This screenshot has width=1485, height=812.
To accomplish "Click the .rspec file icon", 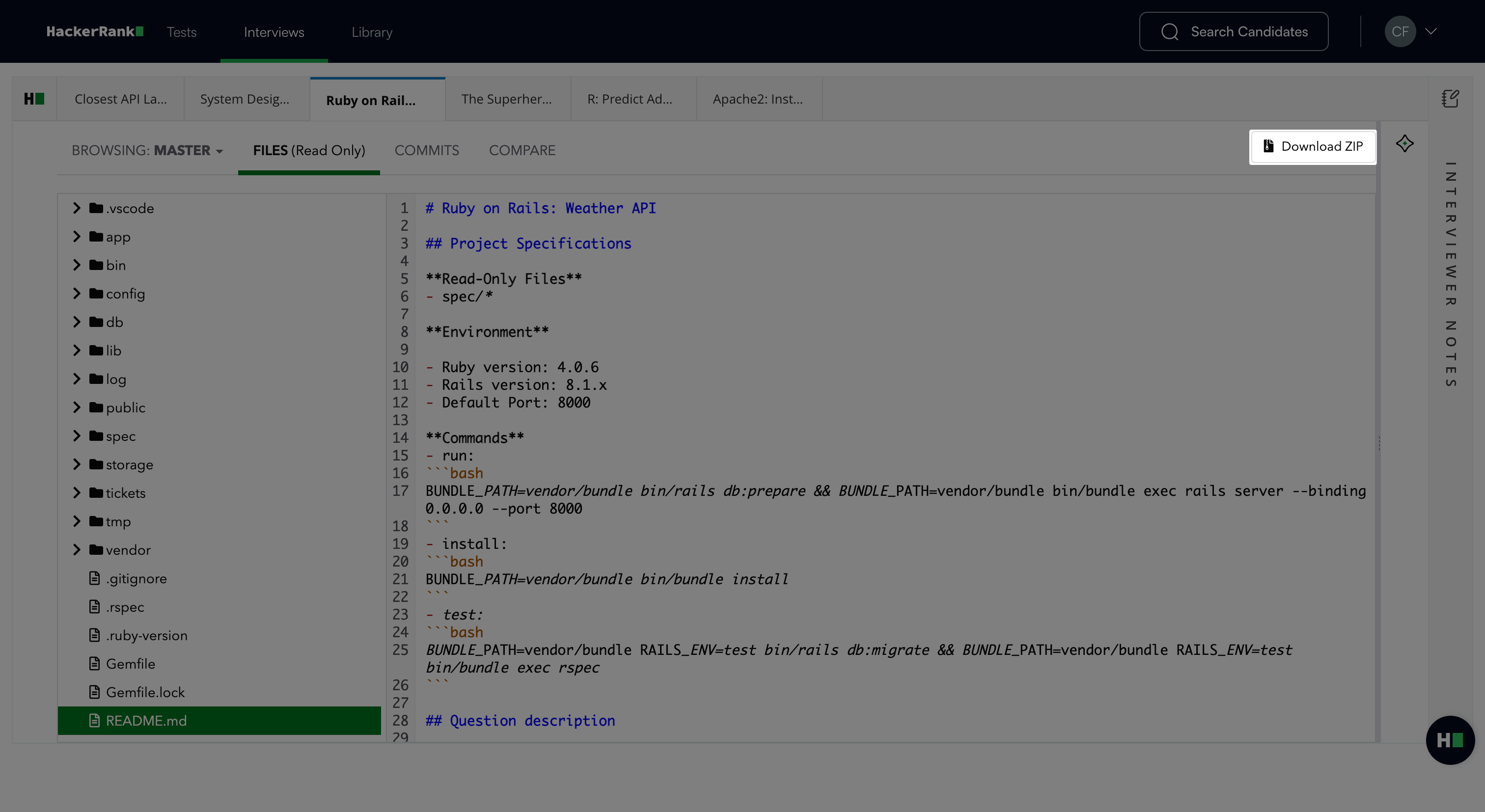I will pyautogui.click(x=95, y=607).
